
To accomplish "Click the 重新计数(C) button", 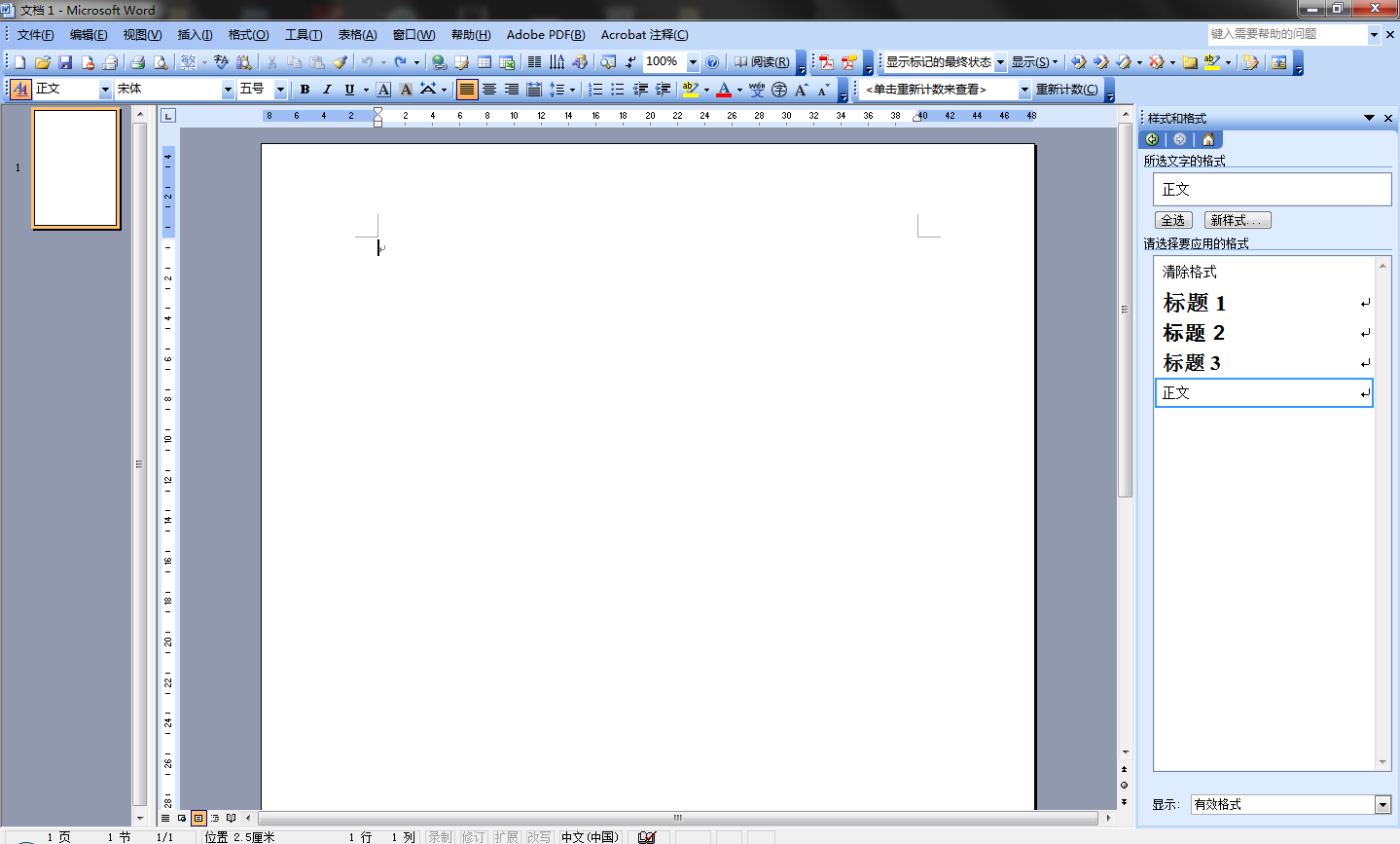I will (1067, 90).
